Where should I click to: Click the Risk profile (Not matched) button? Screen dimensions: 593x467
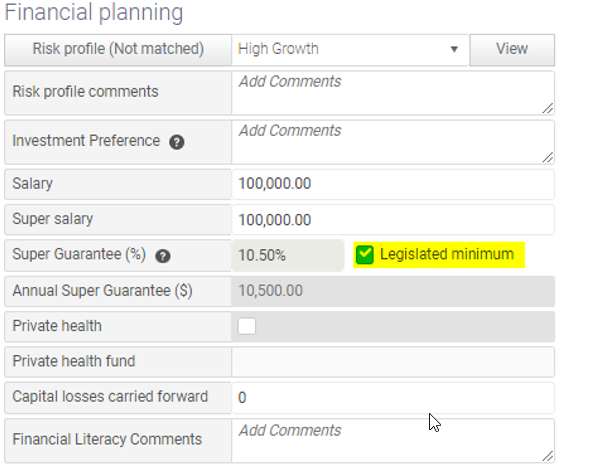(118, 50)
